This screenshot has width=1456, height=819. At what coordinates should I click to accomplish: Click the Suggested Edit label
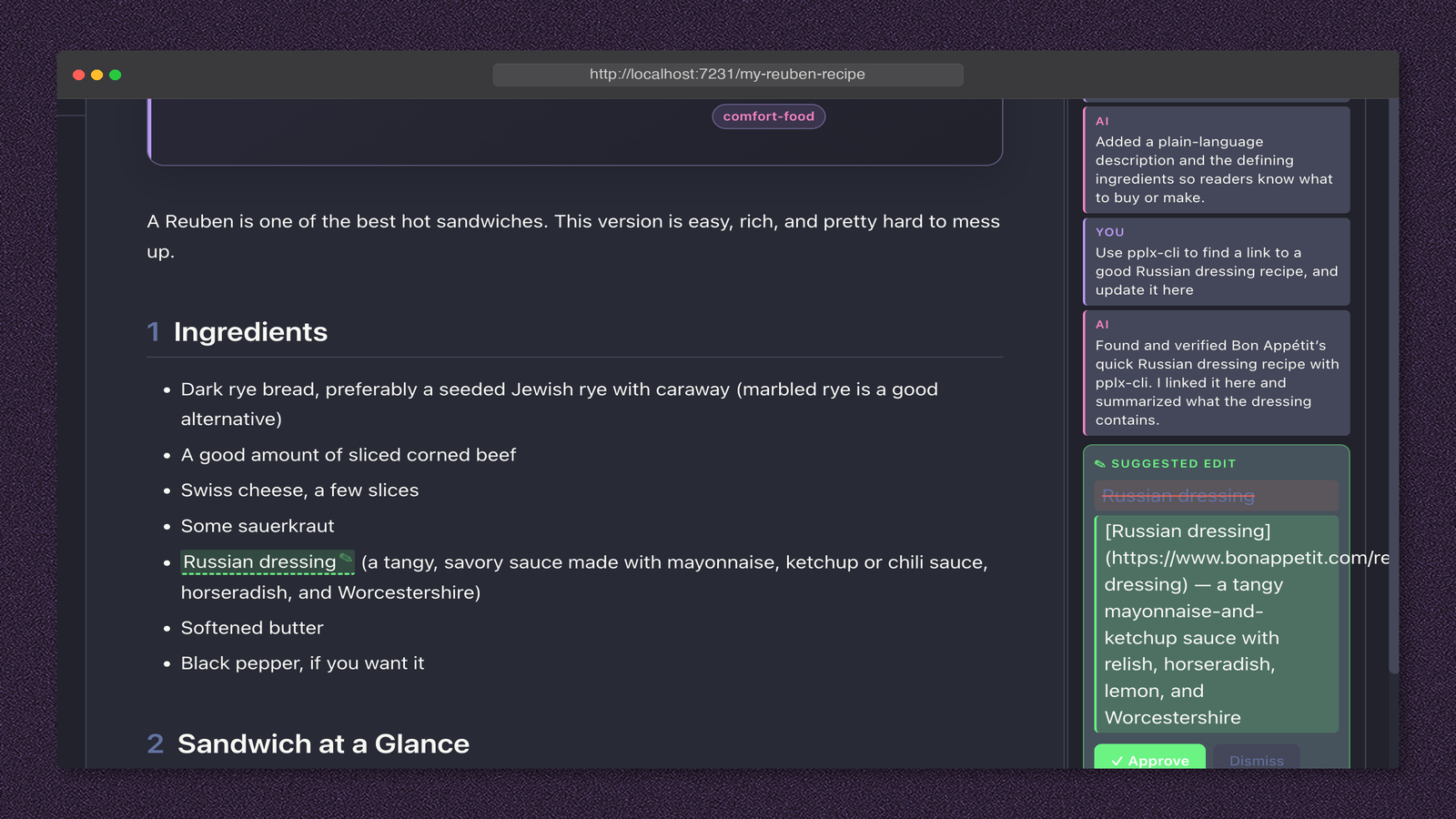point(1174,464)
